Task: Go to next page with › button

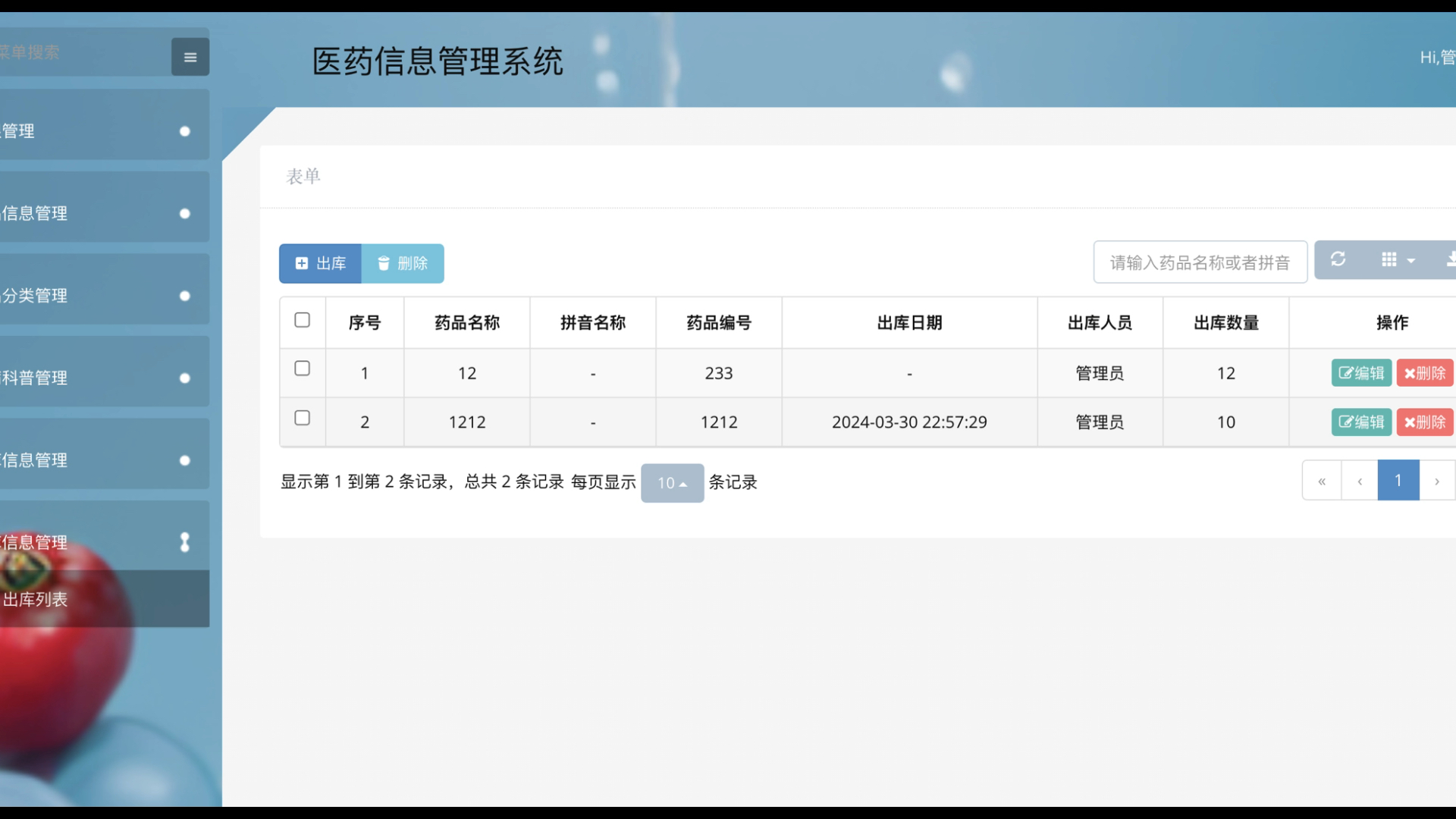Action: [1437, 481]
